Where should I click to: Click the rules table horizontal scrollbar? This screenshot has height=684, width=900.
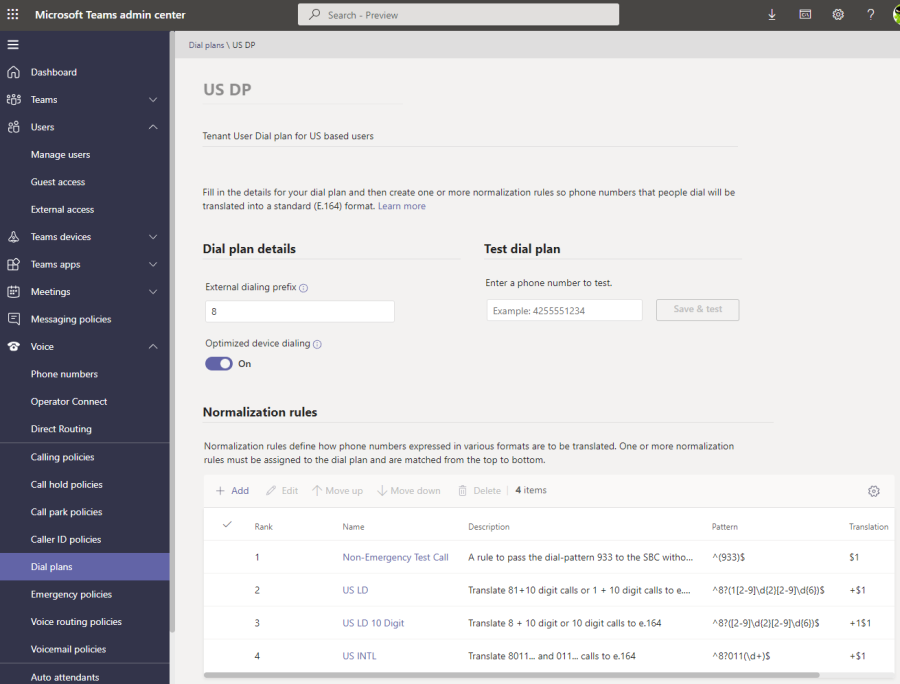511,675
